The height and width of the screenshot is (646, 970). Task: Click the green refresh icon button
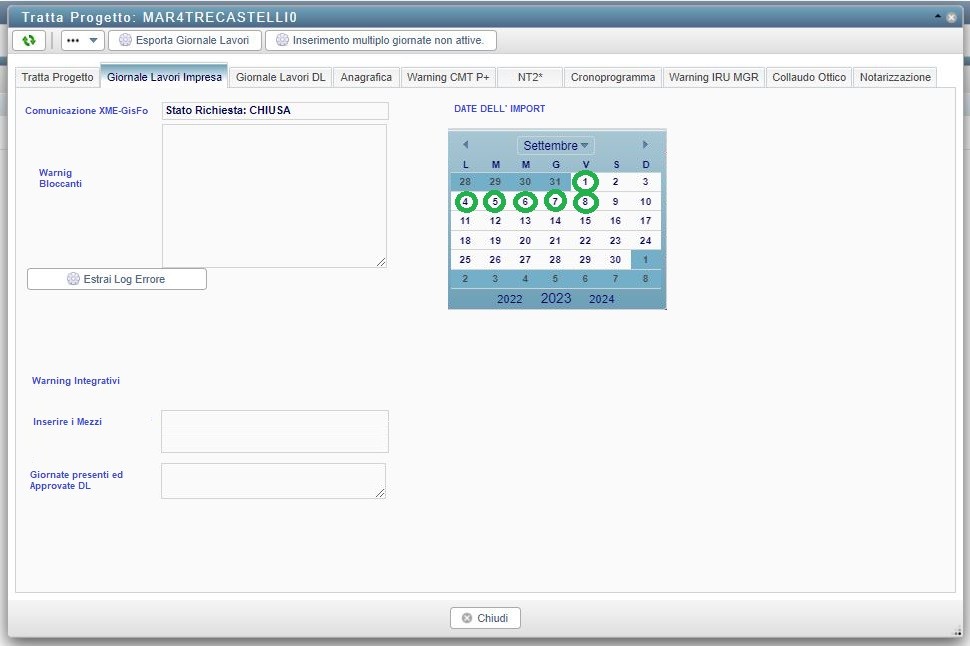pyautogui.click(x=29, y=40)
